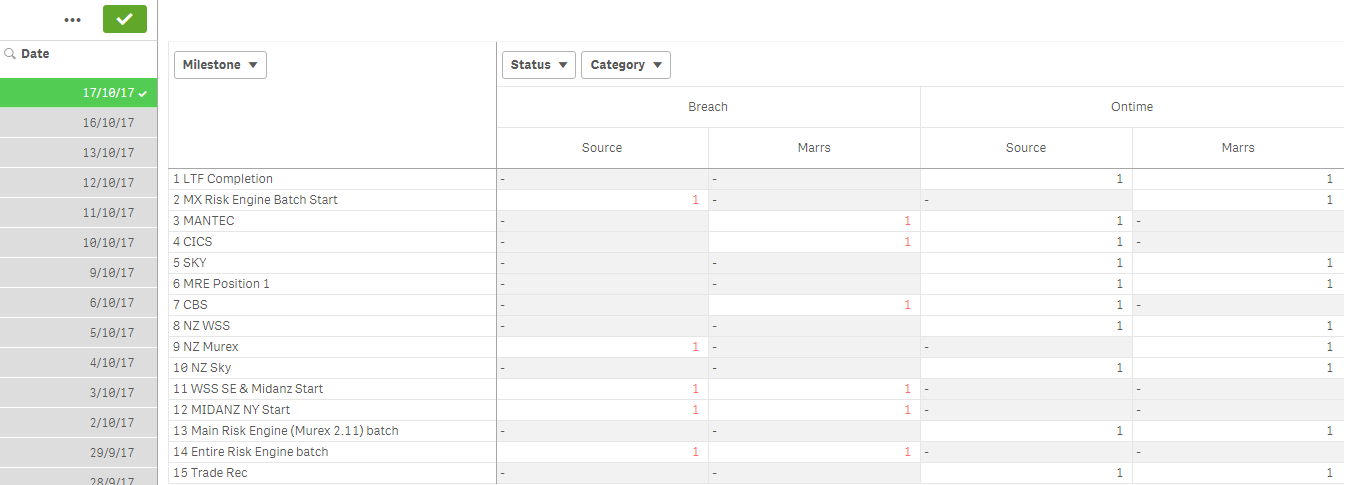
Task: Open the Category dimension dropdown
Action: coord(625,65)
